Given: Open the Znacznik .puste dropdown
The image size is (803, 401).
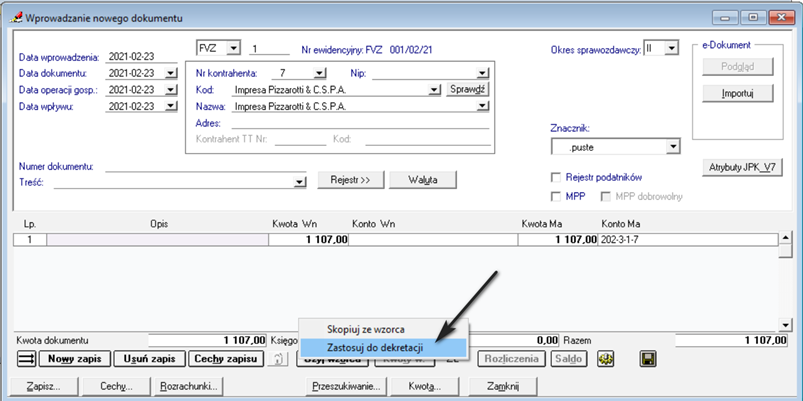Looking at the screenshot, I should 672,147.
